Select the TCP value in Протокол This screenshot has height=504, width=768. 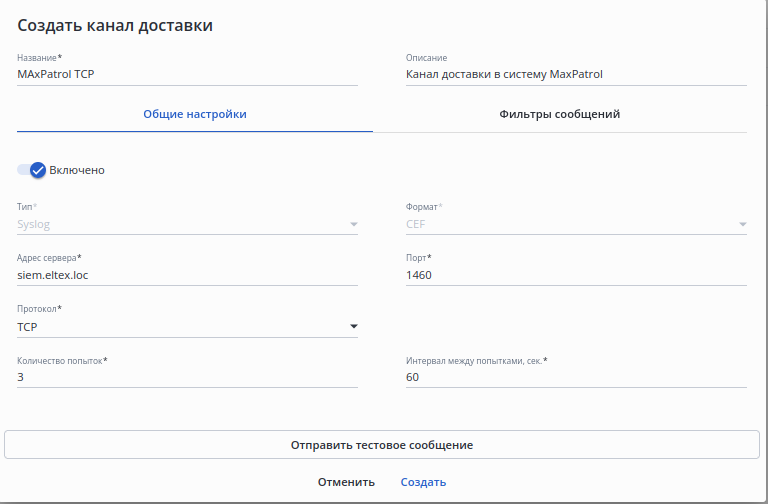pyautogui.click(x=28, y=326)
